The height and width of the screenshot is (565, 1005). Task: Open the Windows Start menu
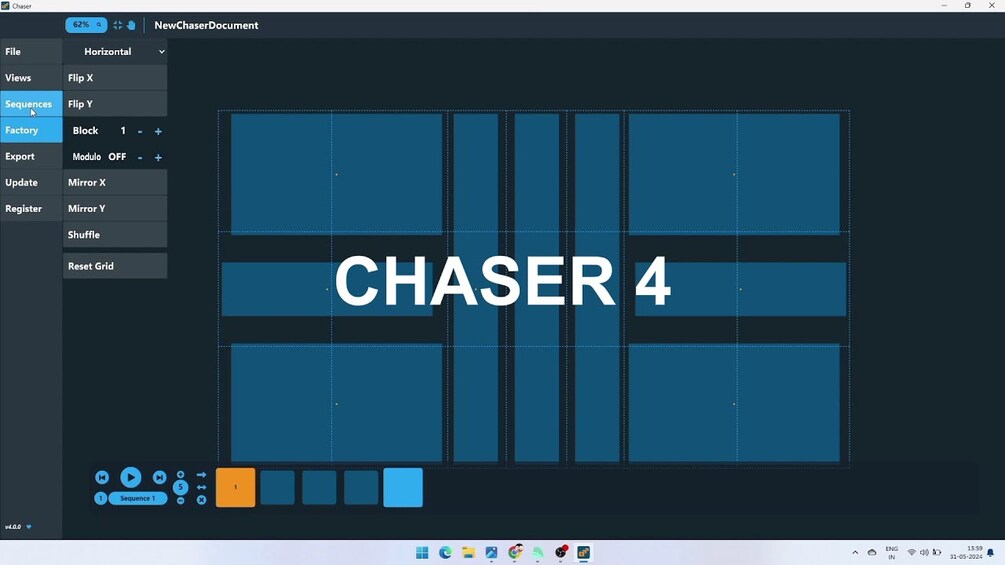[422, 553]
